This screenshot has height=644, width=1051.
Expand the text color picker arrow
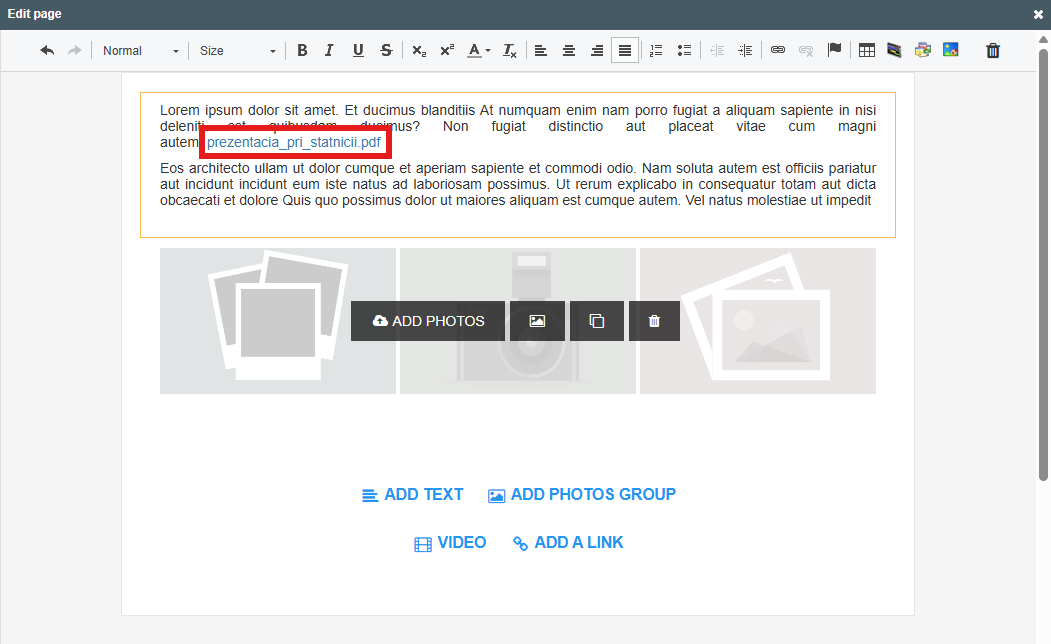[x=488, y=51]
